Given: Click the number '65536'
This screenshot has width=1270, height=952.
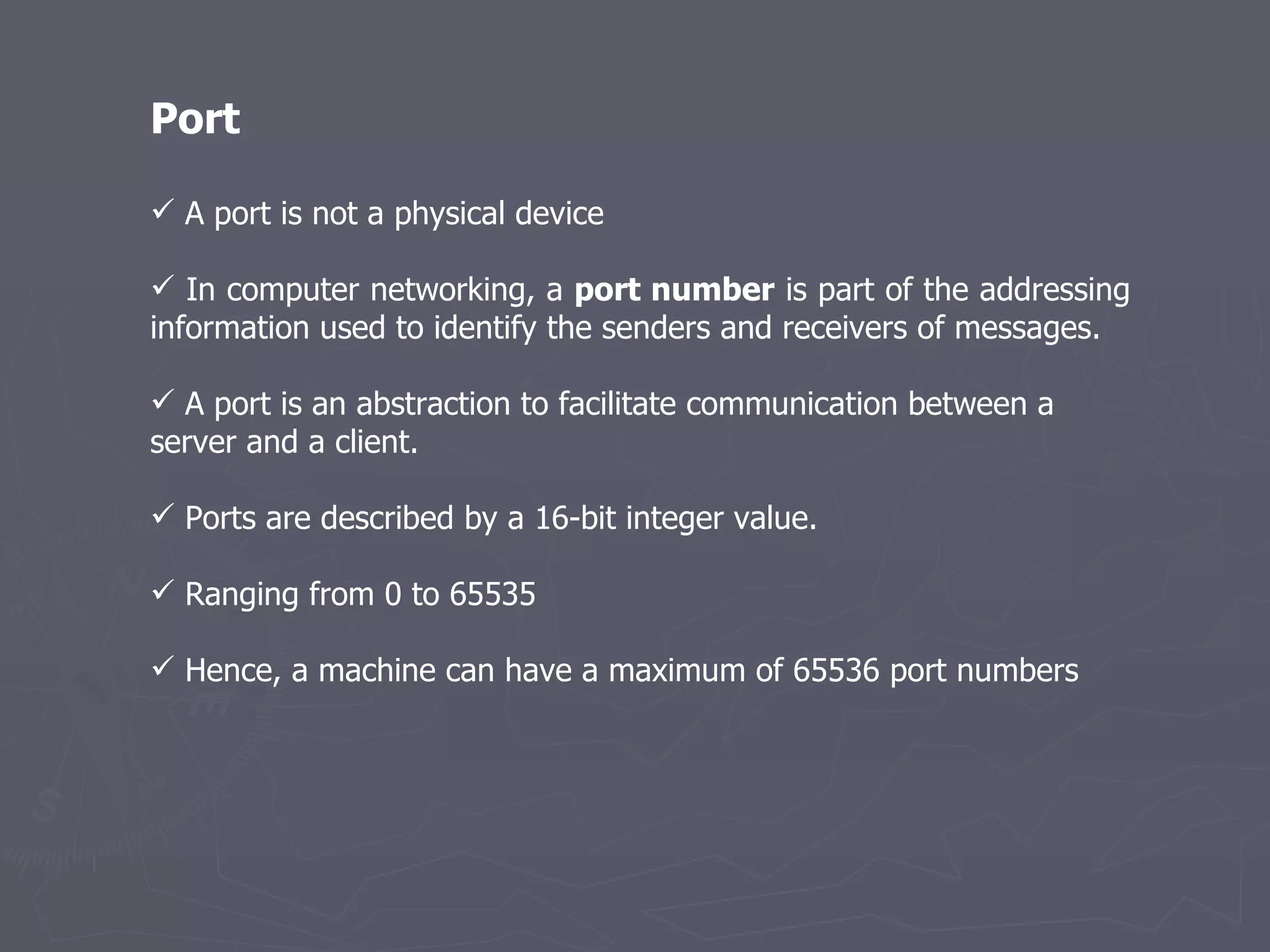Looking at the screenshot, I should (836, 670).
